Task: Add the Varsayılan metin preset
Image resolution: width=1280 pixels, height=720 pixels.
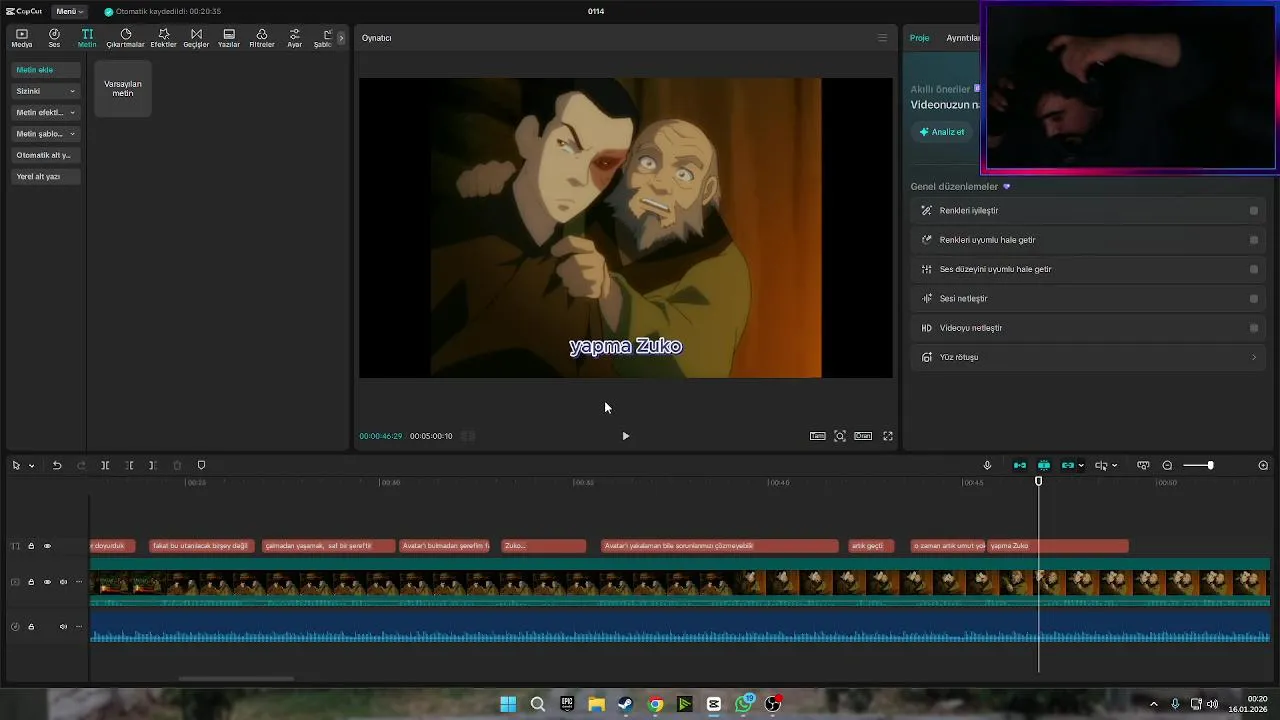Action: pyautogui.click(x=123, y=88)
